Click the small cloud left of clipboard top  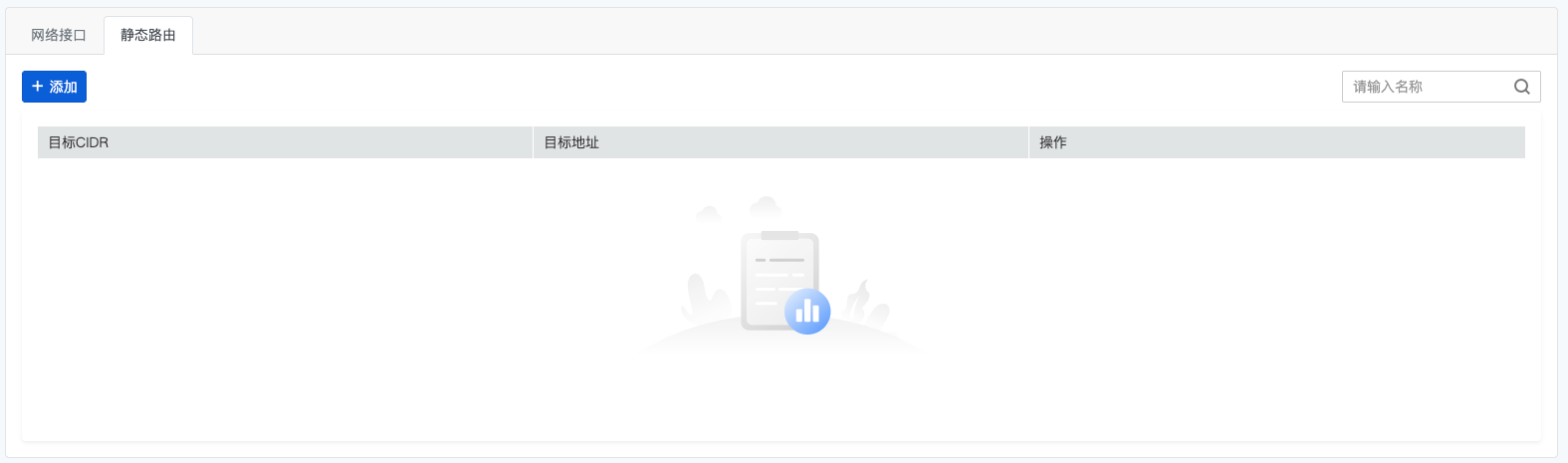(x=708, y=212)
